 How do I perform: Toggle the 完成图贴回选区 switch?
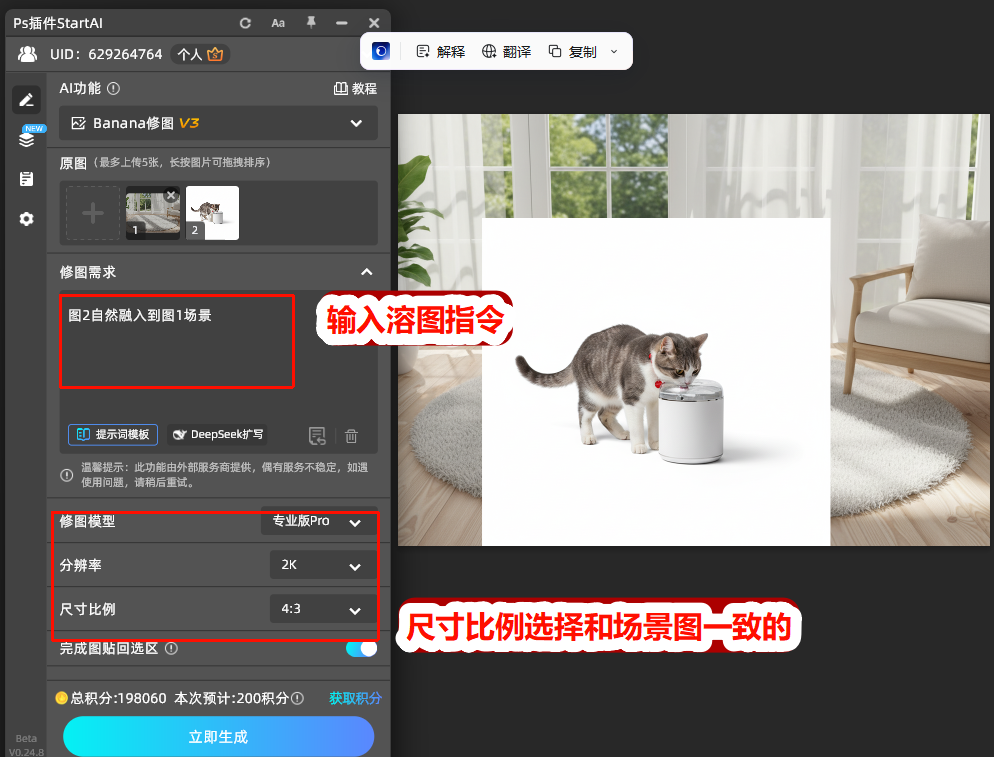tap(361, 649)
